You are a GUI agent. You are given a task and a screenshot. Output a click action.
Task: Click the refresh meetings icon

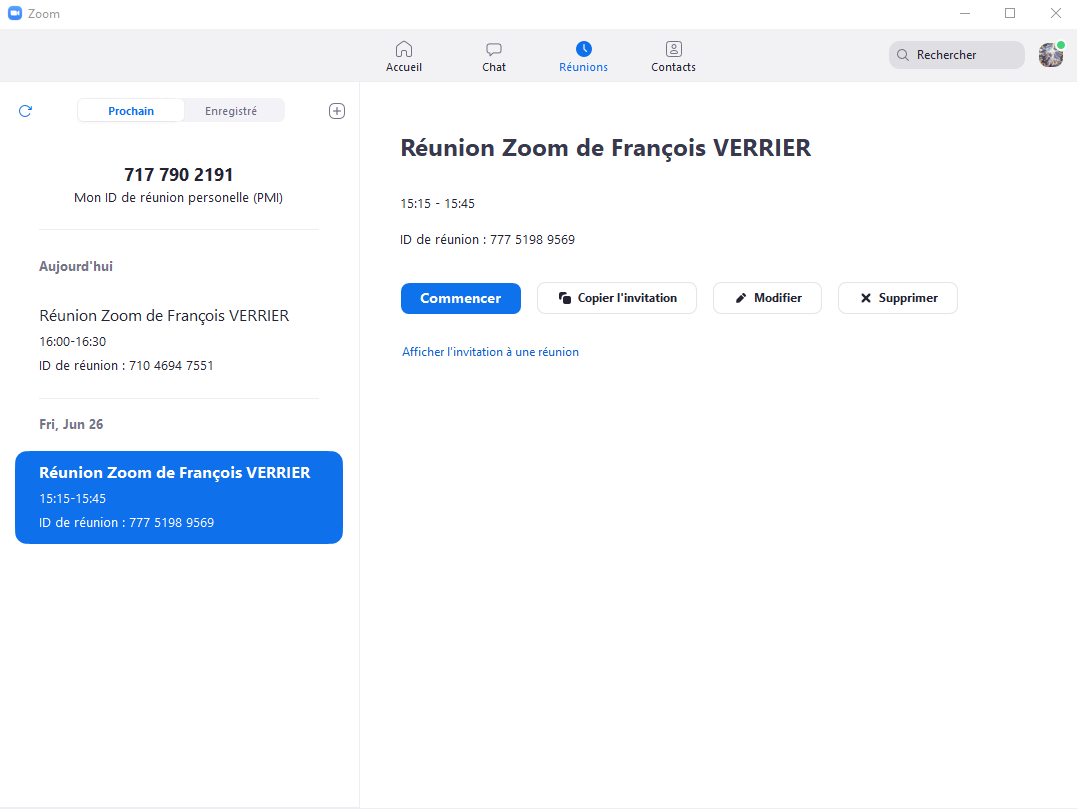[25, 111]
